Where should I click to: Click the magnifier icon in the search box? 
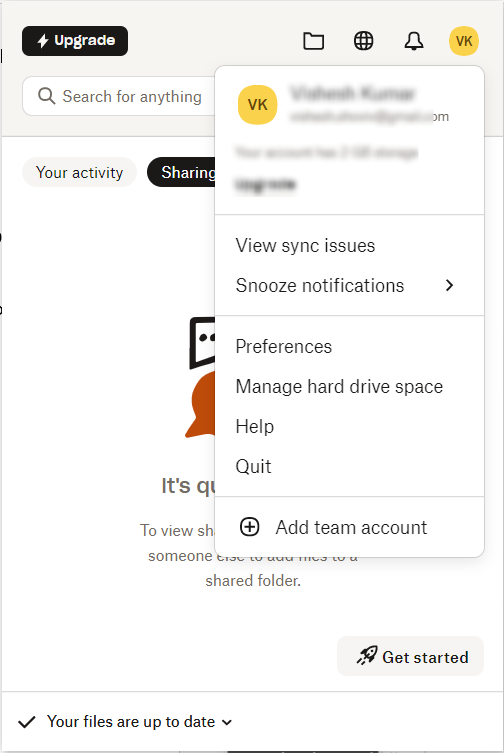(47, 96)
